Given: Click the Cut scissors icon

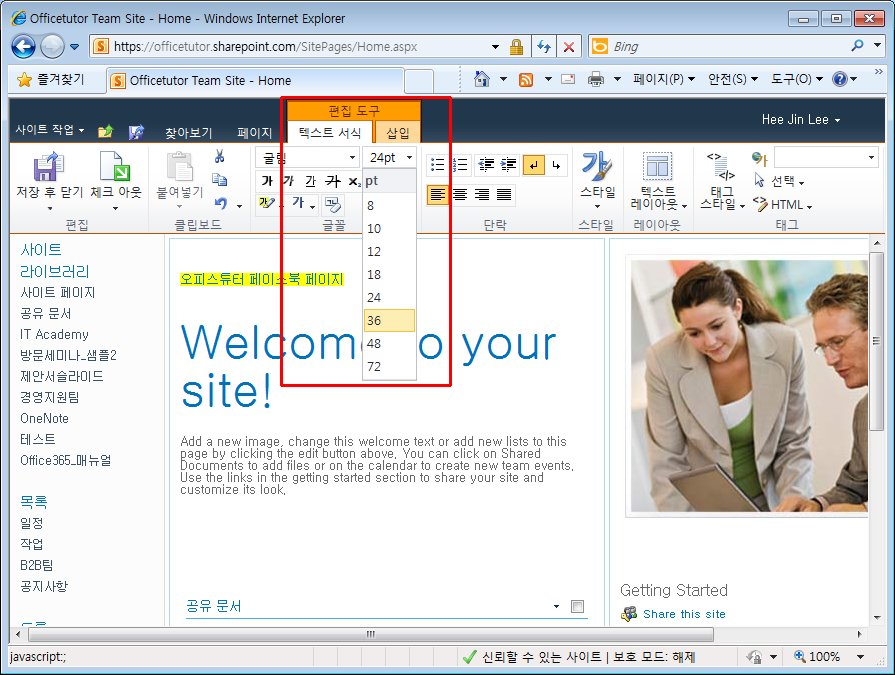Looking at the screenshot, I should pyautogui.click(x=220, y=156).
